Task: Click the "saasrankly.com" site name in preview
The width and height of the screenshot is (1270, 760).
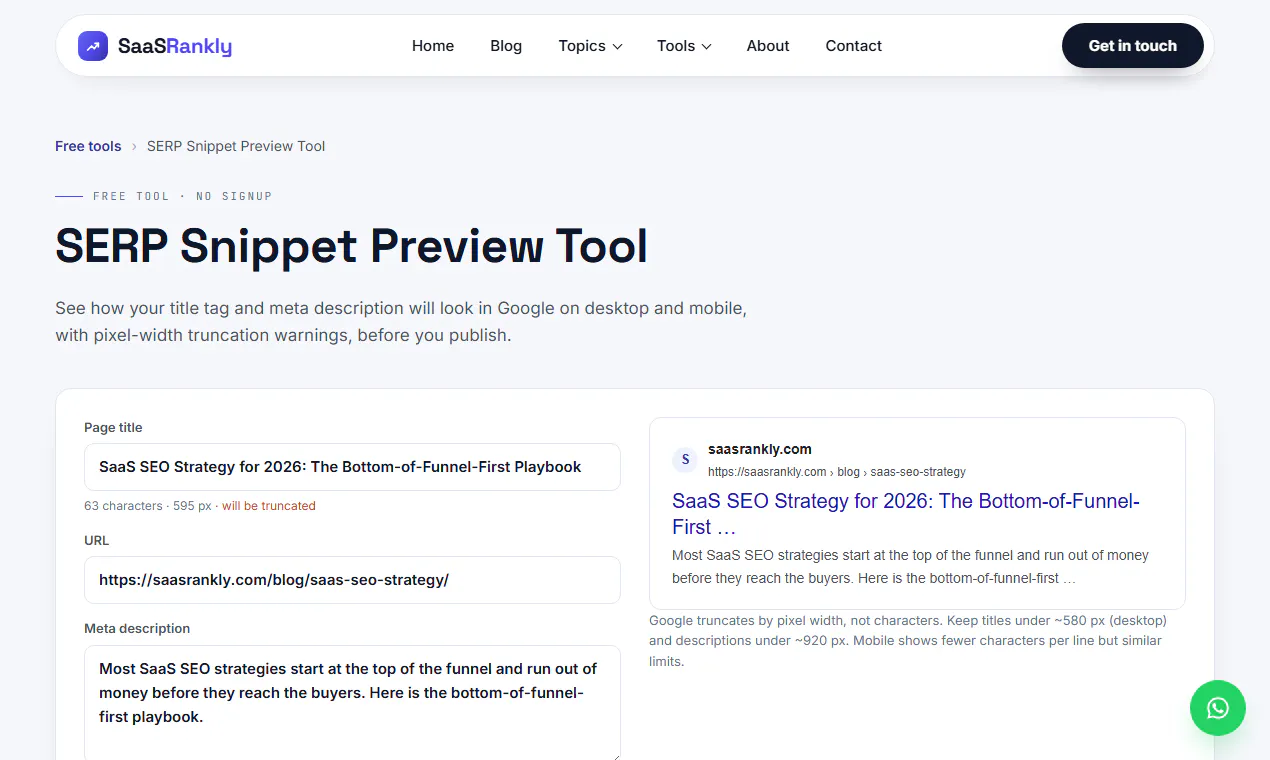Action: [760, 449]
